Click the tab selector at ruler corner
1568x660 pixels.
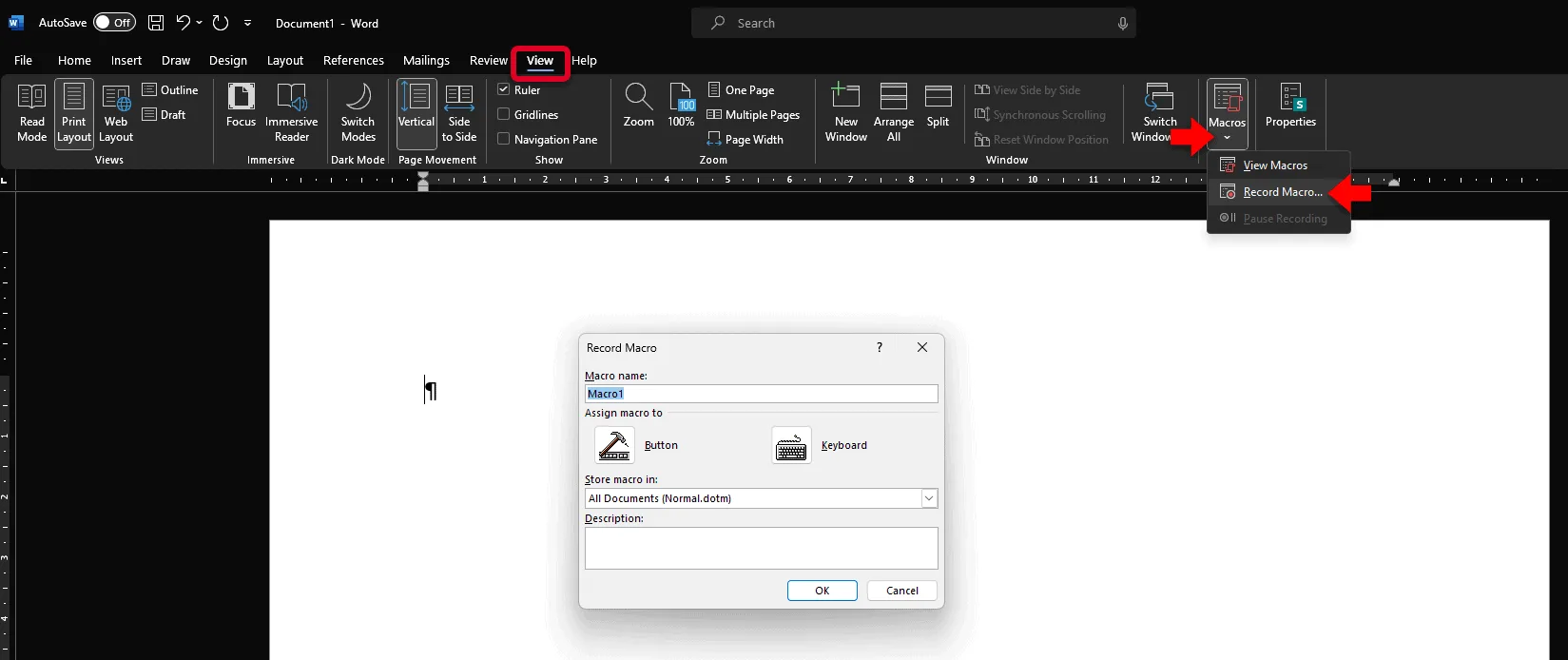(x=6, y=179)
